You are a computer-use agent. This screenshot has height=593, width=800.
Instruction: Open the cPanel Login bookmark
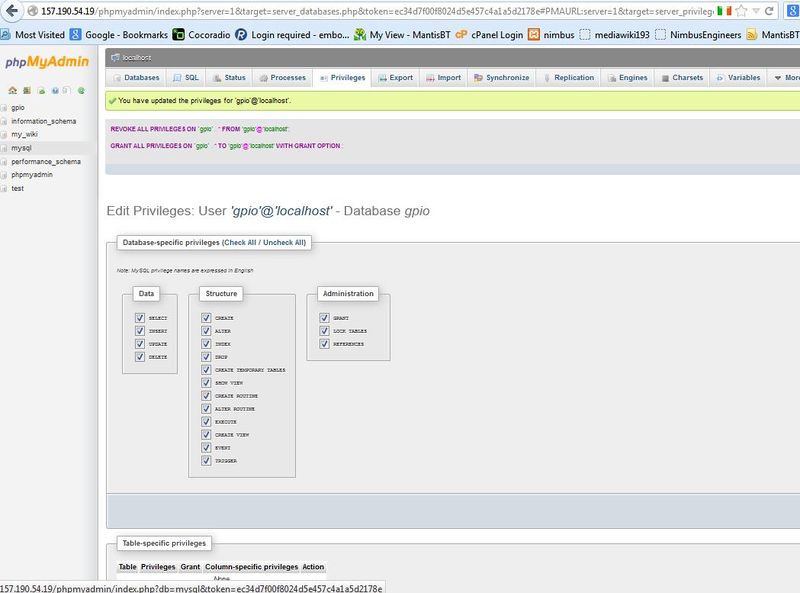(489, 35)
